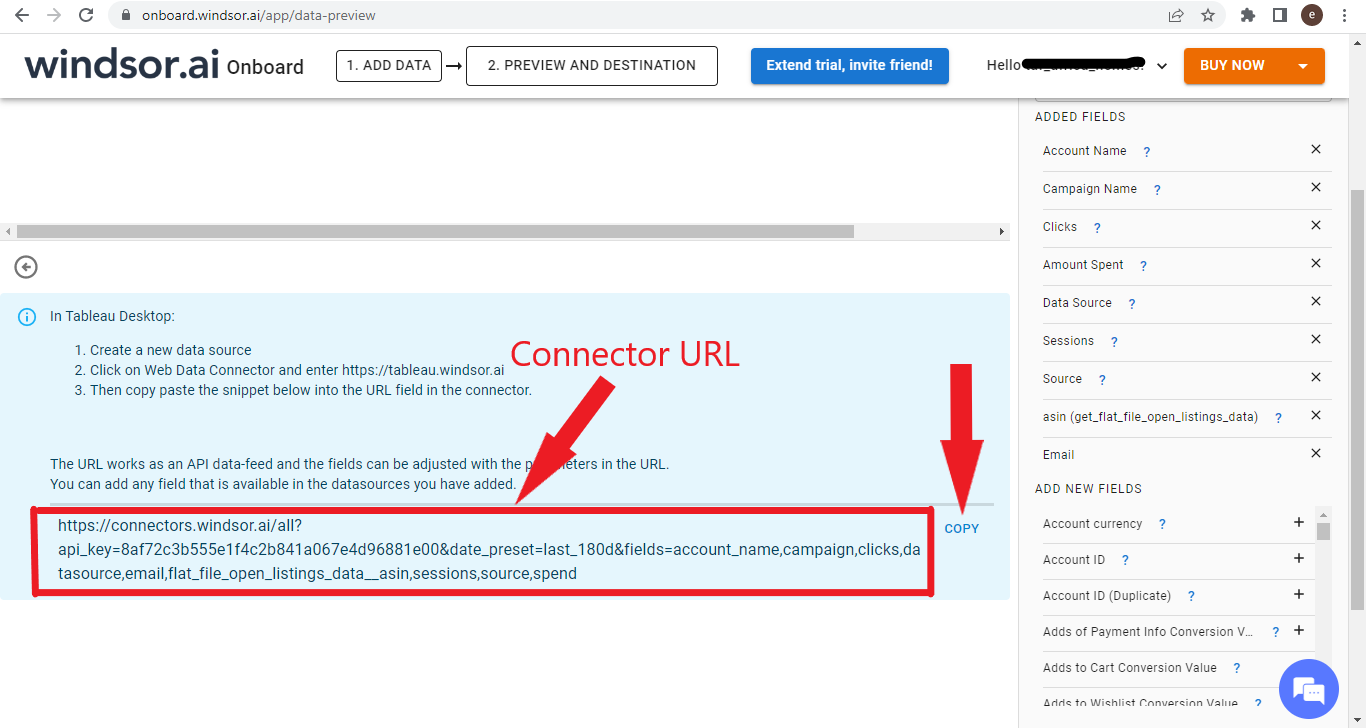
Task: Click right arrow of horizontal scrollbar
Action: pos(1002,231)
